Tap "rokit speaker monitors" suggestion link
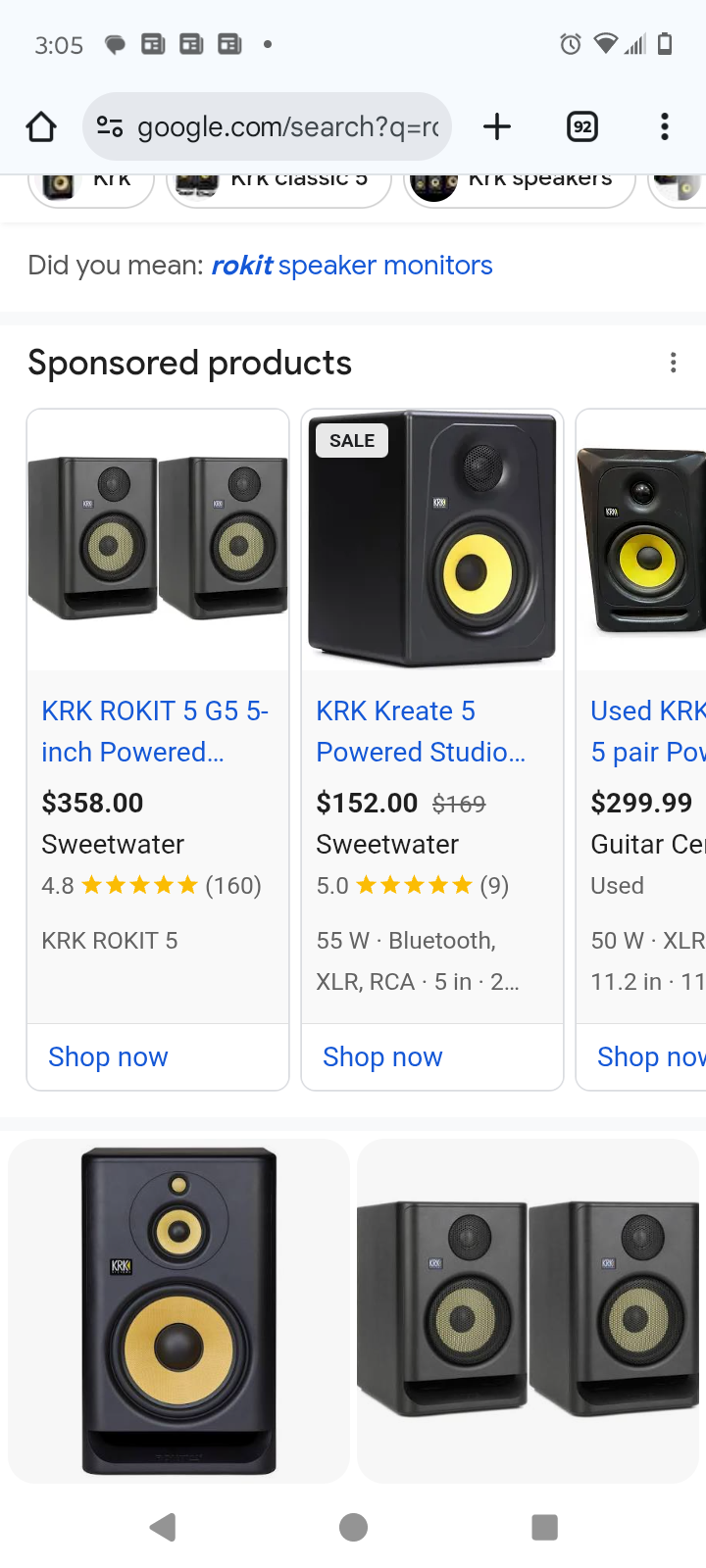Screen dimensions: 706x1568 click(x=352, y=266)
